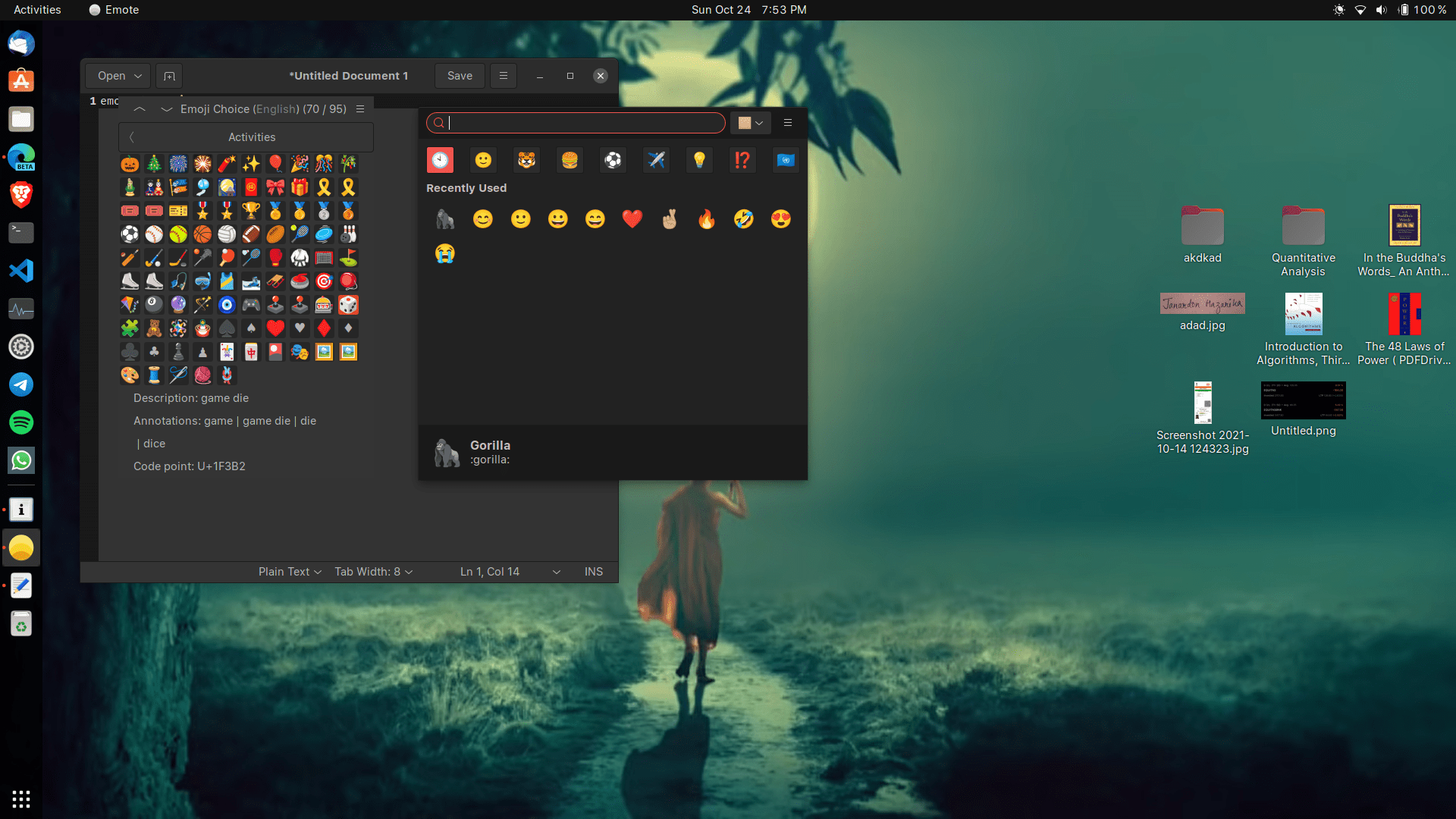Open the Symbols punctuation category
Image resolution: width=1456 pixels, height=819 pixels.
tap(742, 160)
